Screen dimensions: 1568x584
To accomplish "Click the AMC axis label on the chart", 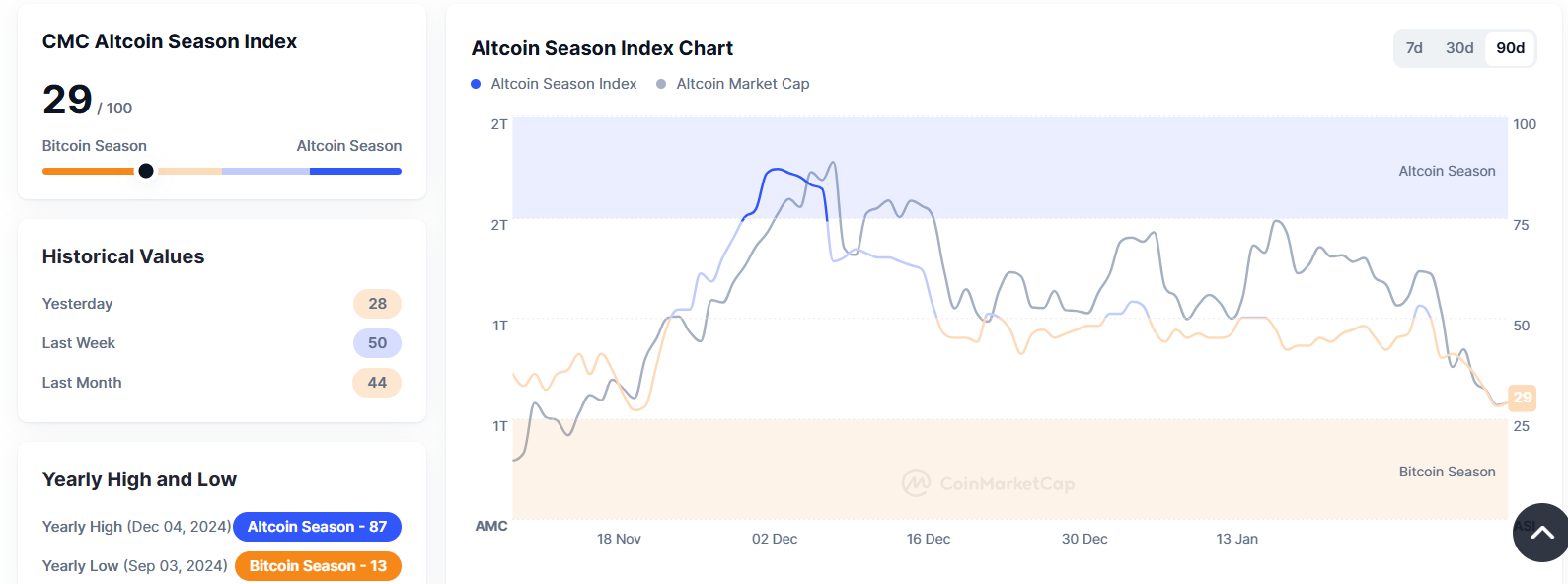I will pos(491,526).
